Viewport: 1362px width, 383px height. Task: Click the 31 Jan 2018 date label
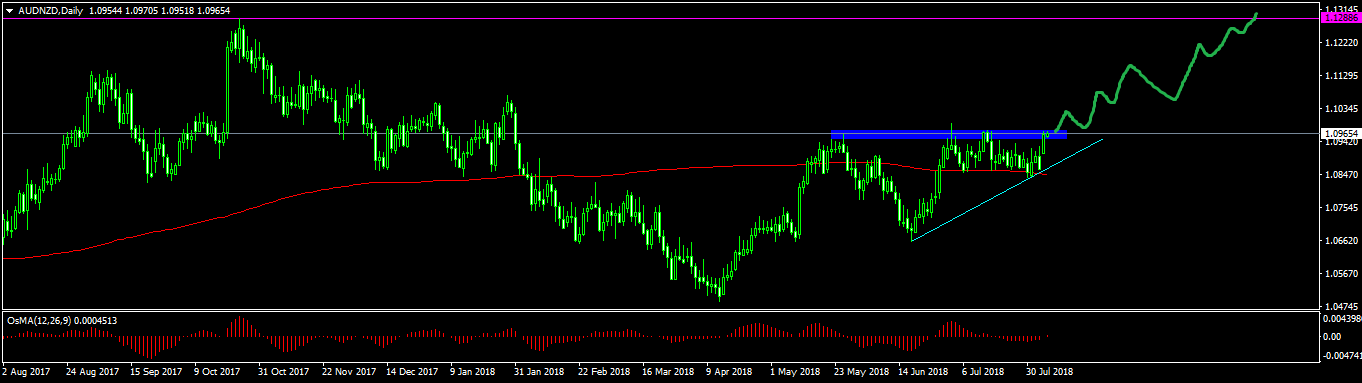click(540, 371)
